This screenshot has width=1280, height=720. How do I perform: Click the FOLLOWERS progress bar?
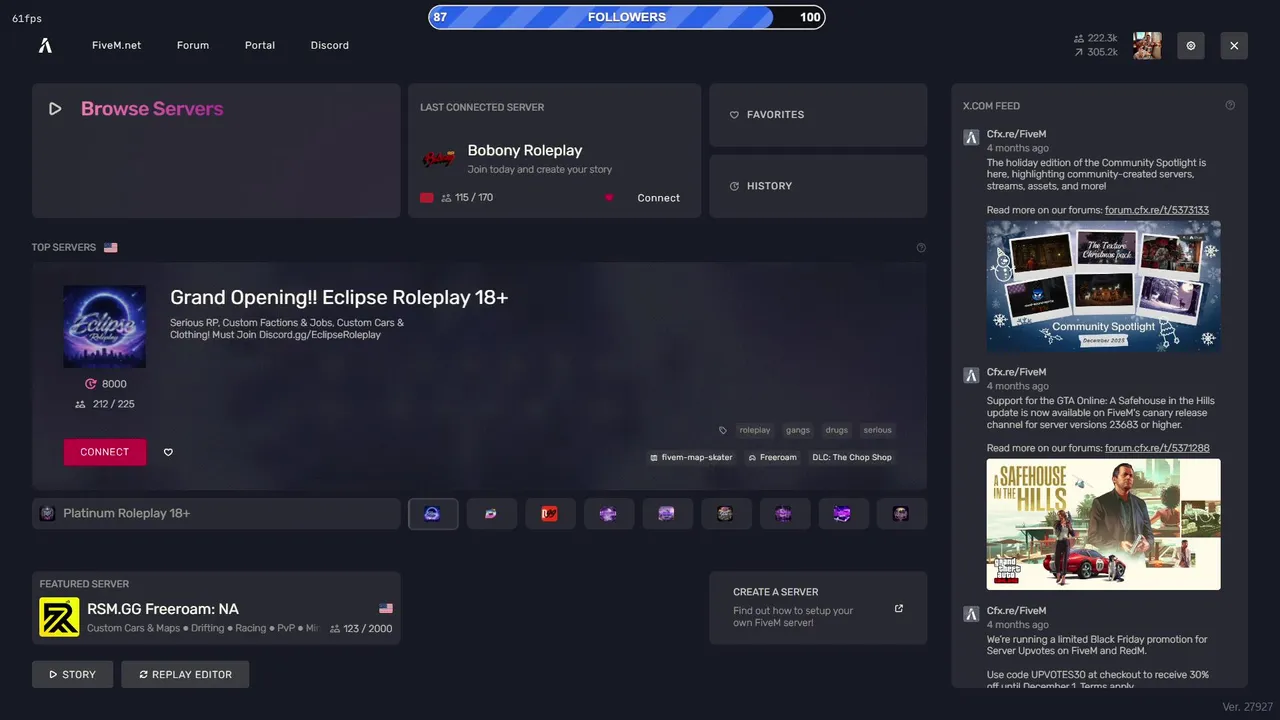pyautogui.click(x=627, y=17)
